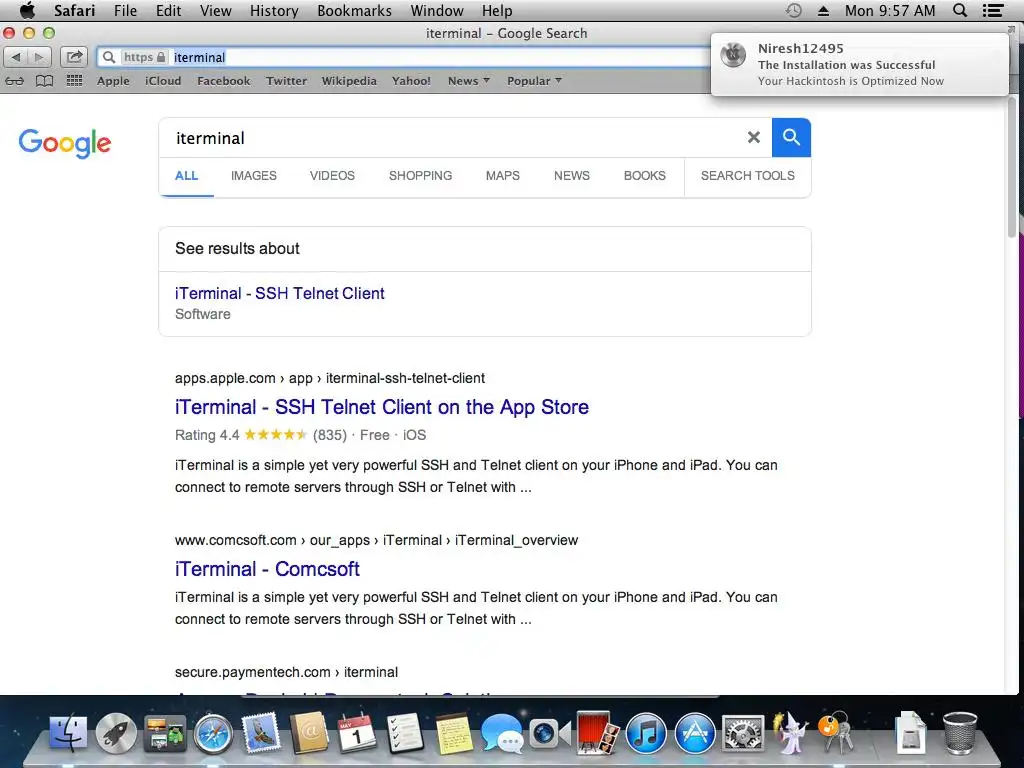Click the eject icon in menu bar
This screenshot has height=768, width=1024.
coord(824,11)
